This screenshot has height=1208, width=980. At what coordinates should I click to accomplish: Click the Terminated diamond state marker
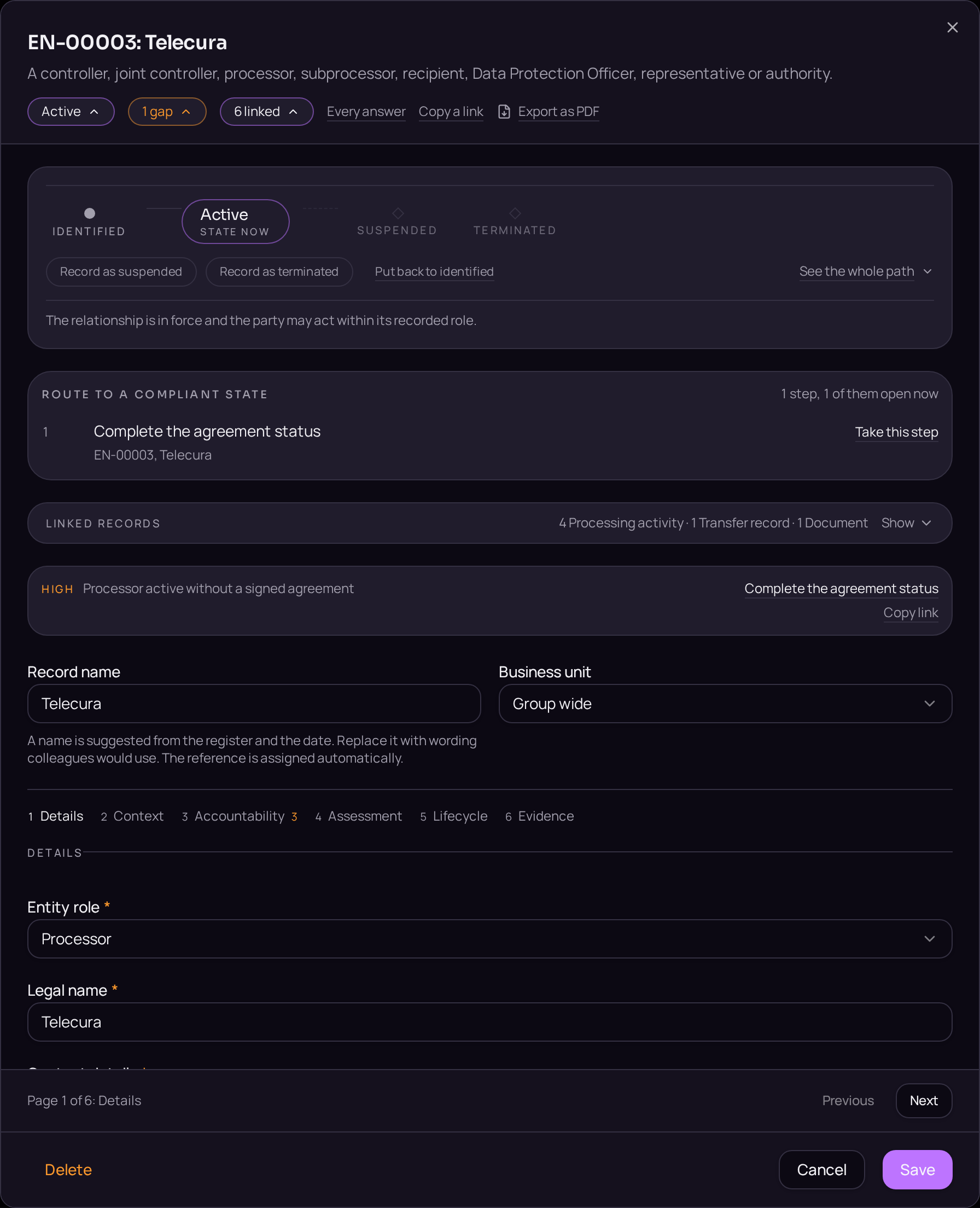pos(515,213)
